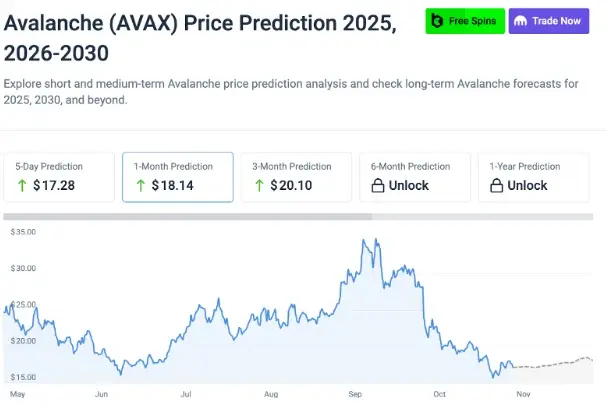
Task: Click the green up arrow beside $20.10
Action: [260, 185]
